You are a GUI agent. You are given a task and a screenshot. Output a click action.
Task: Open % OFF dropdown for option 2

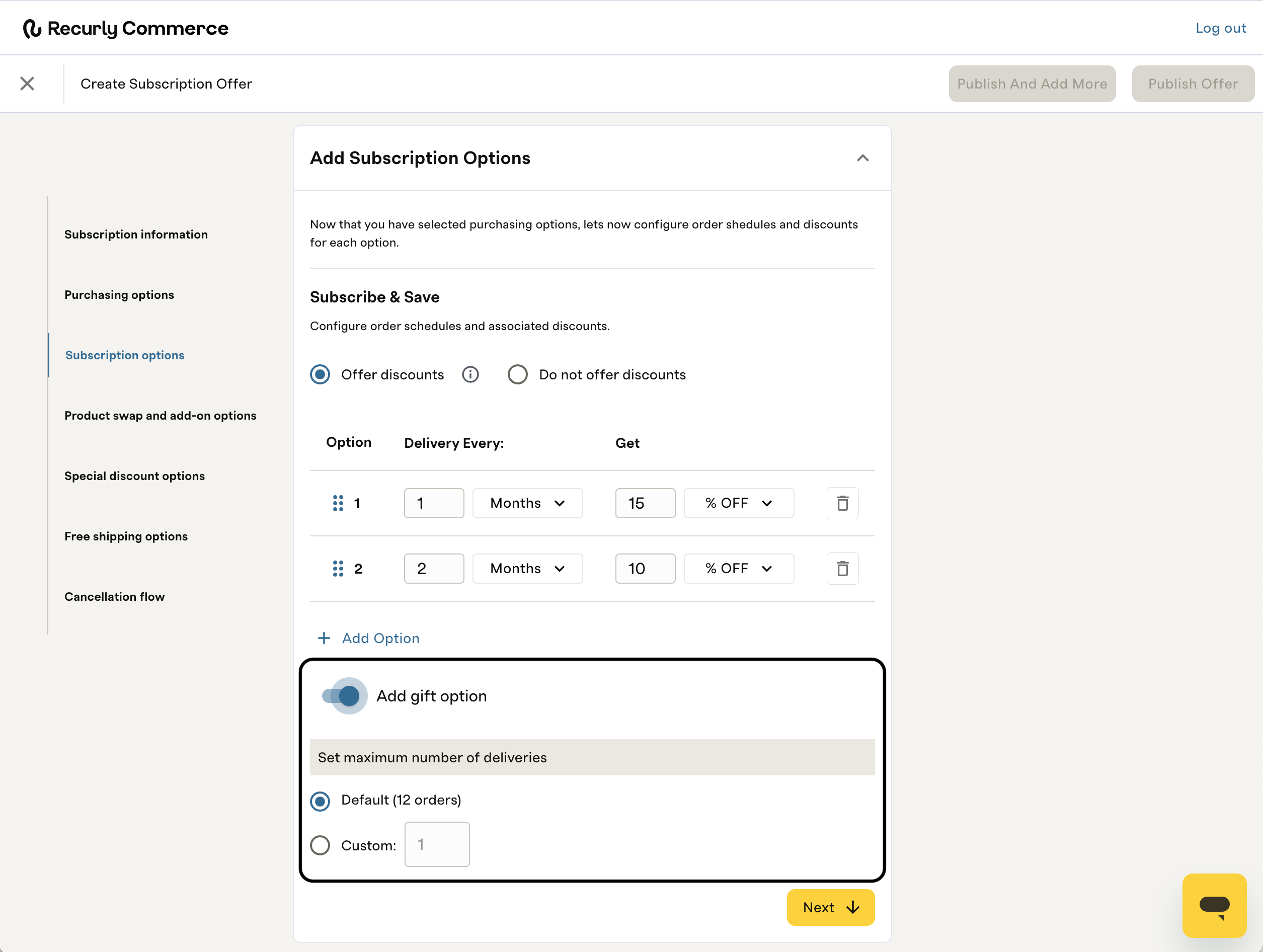(x=738, y=568)
